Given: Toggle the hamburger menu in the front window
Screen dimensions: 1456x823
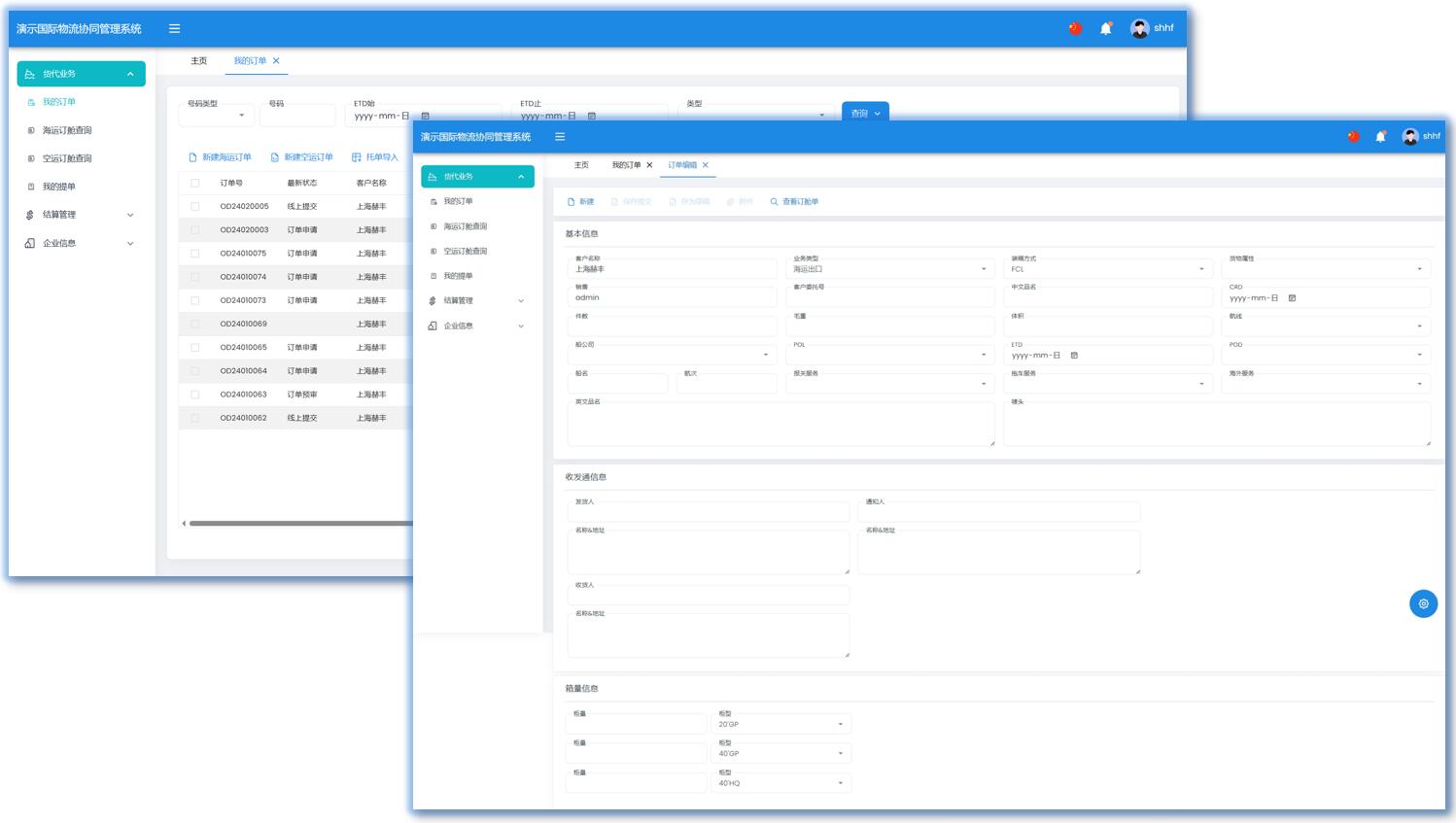Looking at the screenshot, I should tap(560, 137).
